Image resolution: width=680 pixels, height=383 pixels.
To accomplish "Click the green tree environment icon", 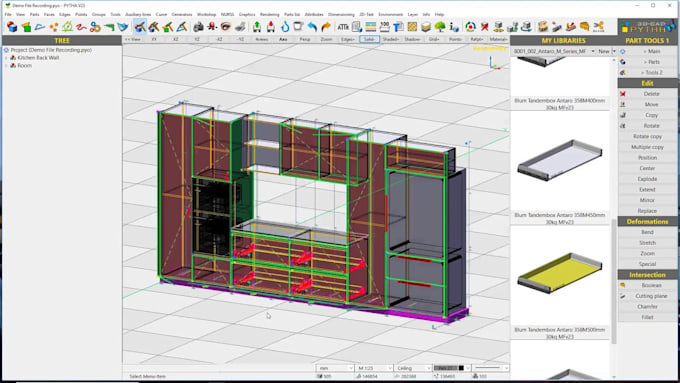I will [440, 27].
